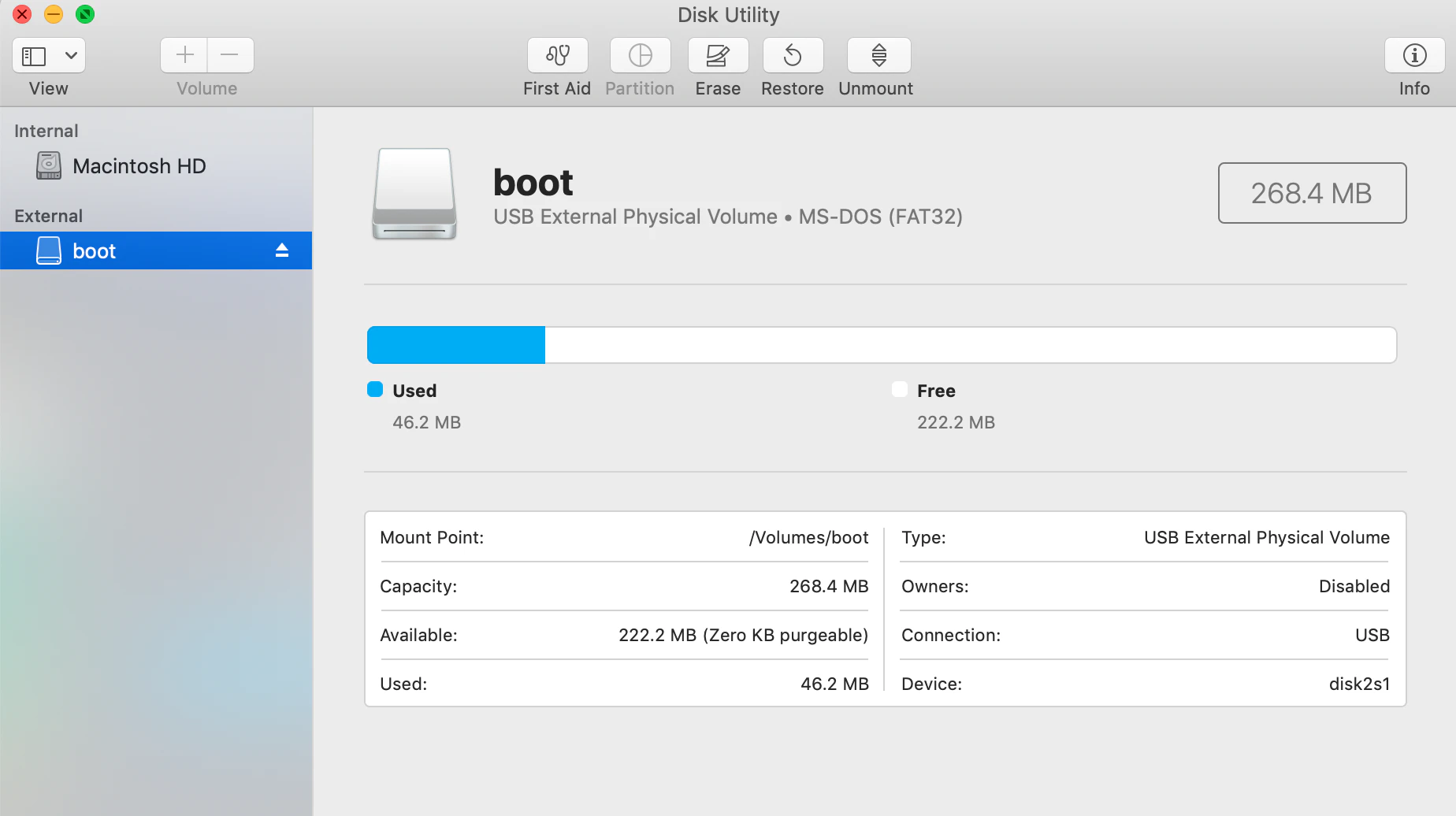Eject the boot drive in sidebar

click(x=282, y=250)
